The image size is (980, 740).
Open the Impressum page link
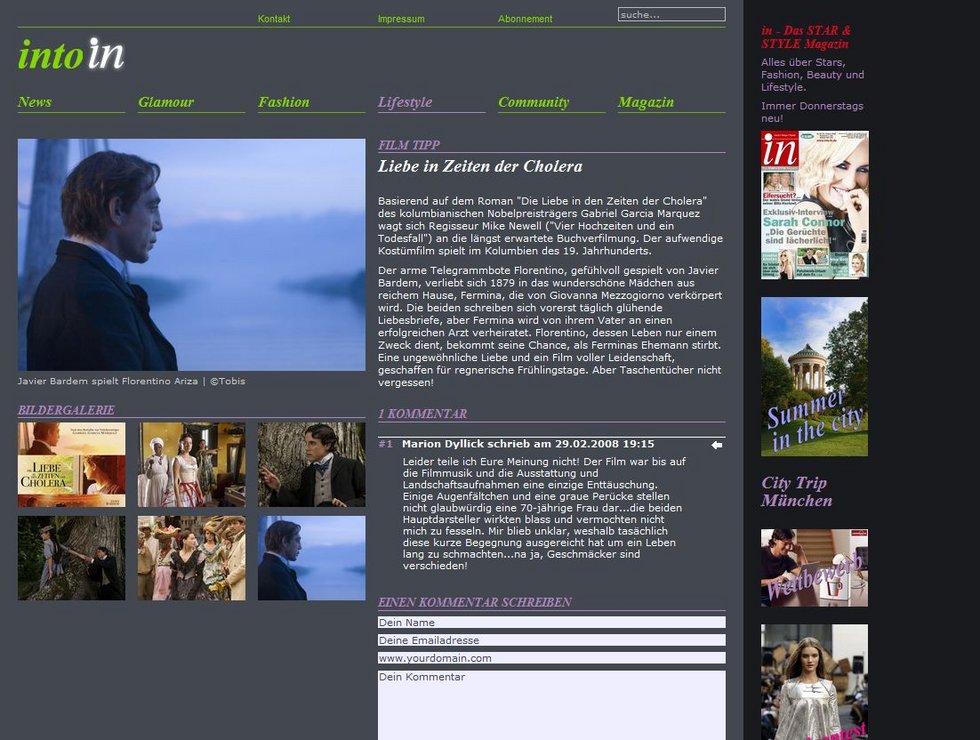[x=401, y=19]
